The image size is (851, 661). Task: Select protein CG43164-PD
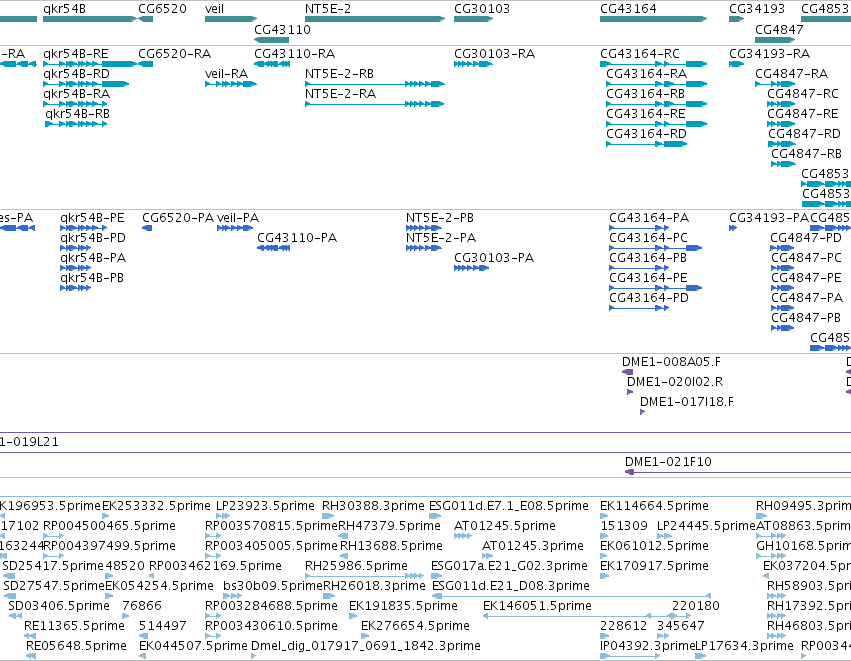pyautogui.click(x=639, y=308)
